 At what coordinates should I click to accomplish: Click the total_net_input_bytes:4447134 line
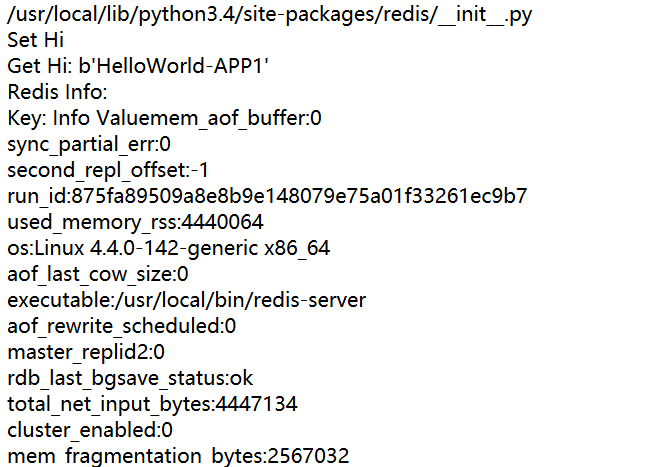(x=152, y=405)
